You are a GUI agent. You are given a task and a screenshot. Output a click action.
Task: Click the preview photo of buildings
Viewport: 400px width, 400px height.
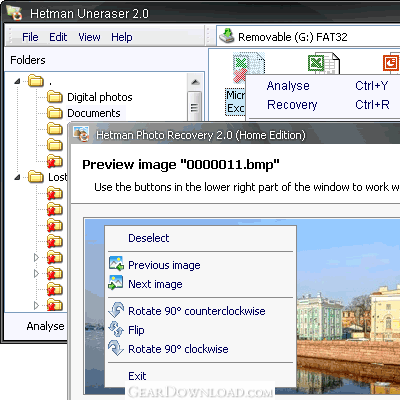point(348,307)
